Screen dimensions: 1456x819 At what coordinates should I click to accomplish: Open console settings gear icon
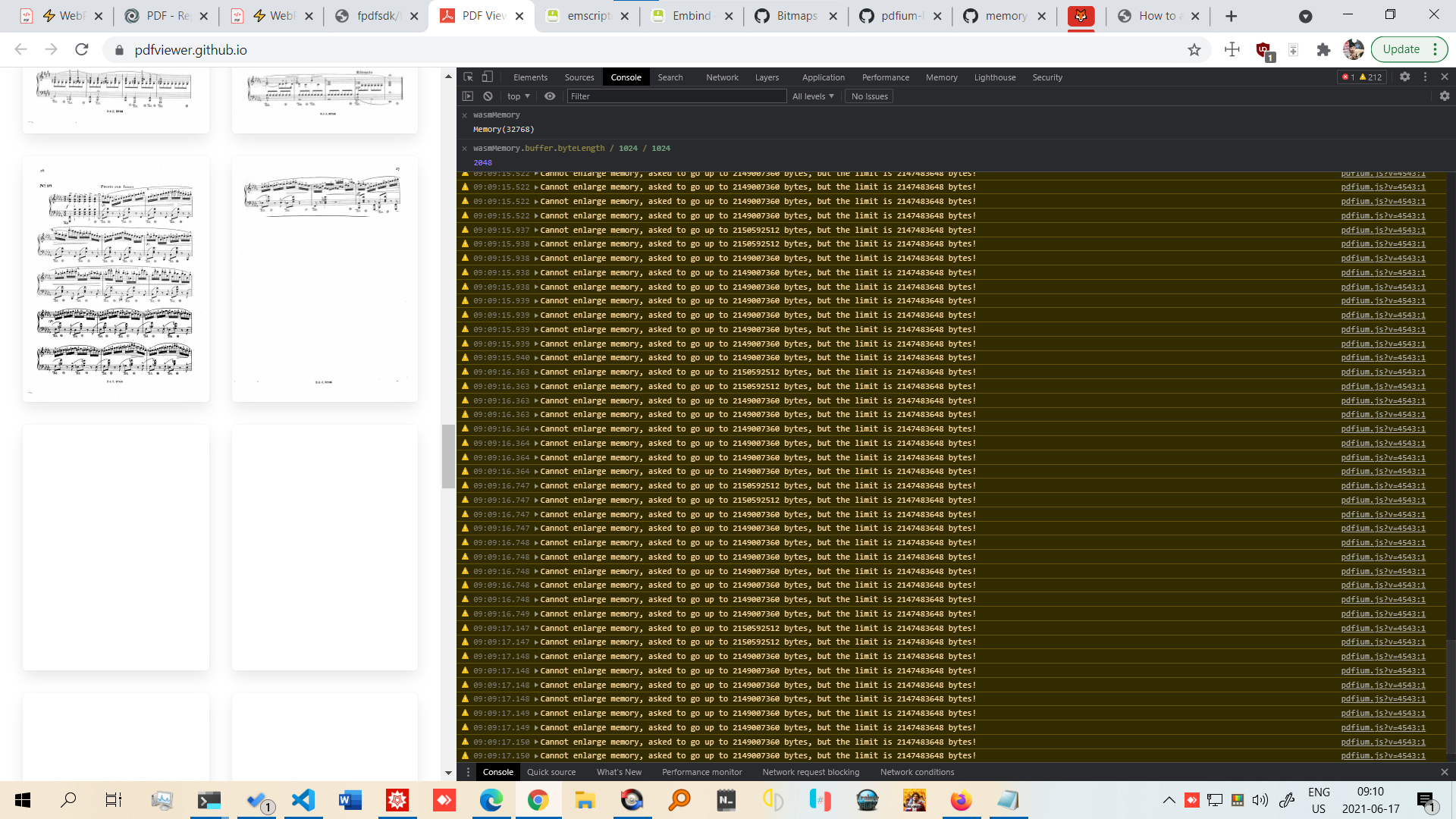point(1444,96)
